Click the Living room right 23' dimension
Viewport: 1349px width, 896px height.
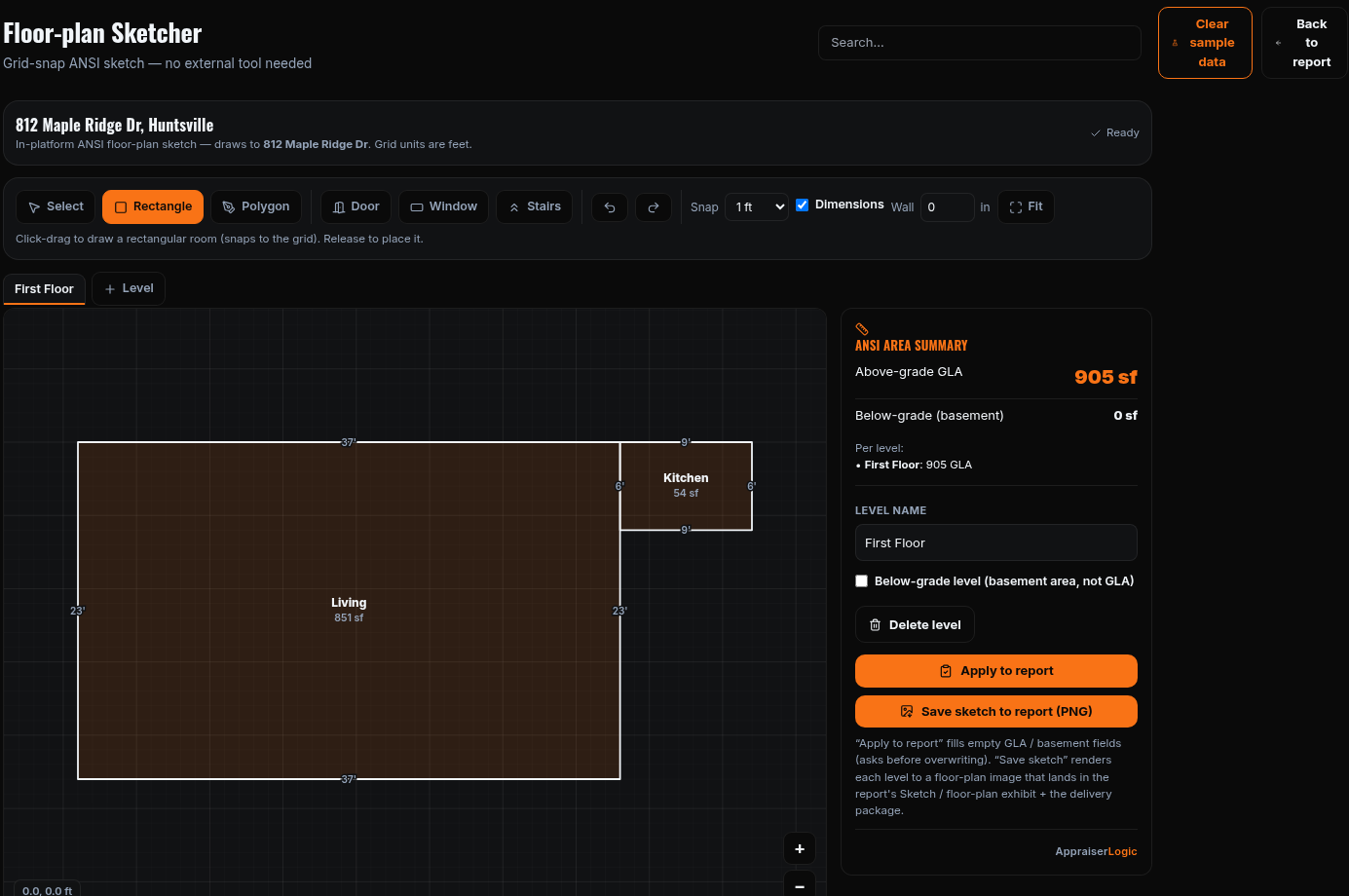click(619, 611)
